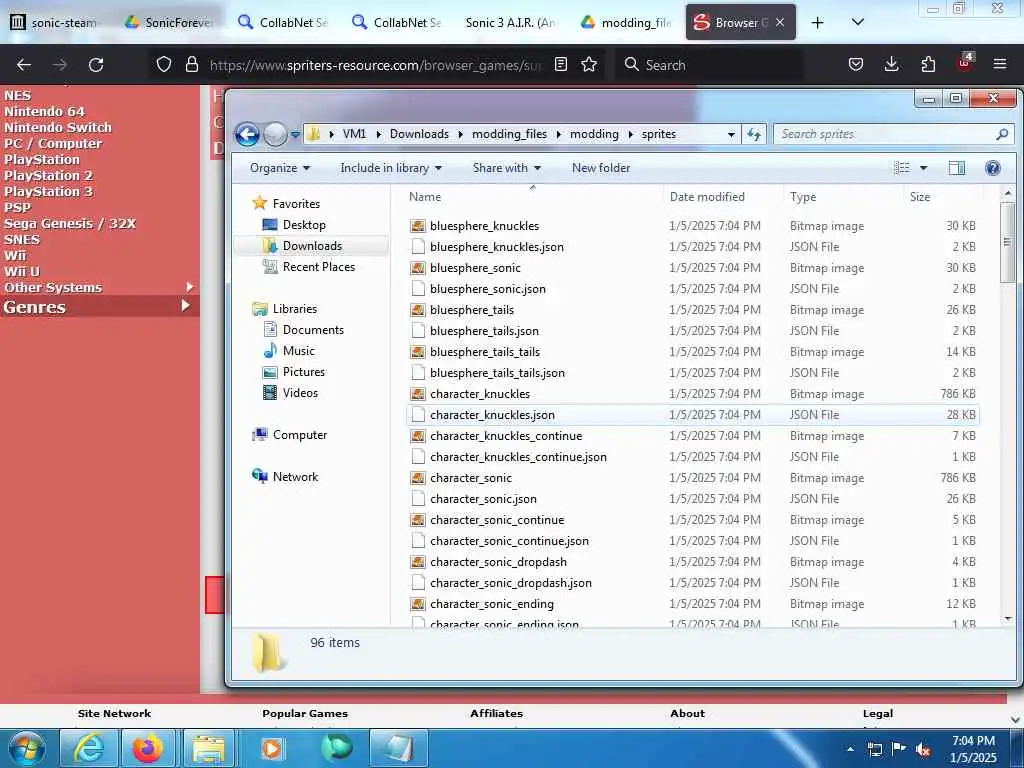Switch to first CollabNet tab

[x=283, y=22]
